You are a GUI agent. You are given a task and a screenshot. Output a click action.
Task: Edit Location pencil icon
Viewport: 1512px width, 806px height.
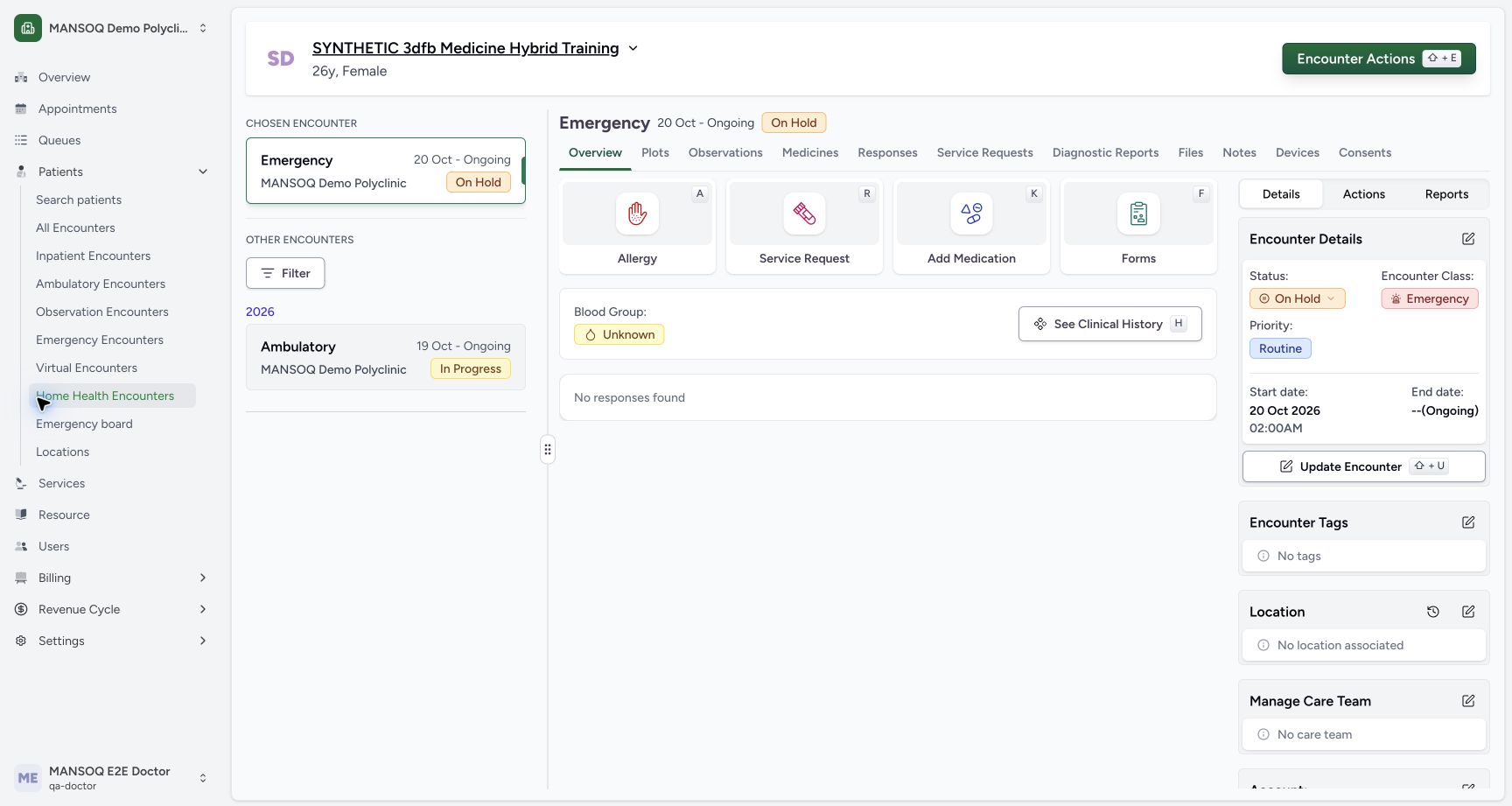click(1468, 612)
